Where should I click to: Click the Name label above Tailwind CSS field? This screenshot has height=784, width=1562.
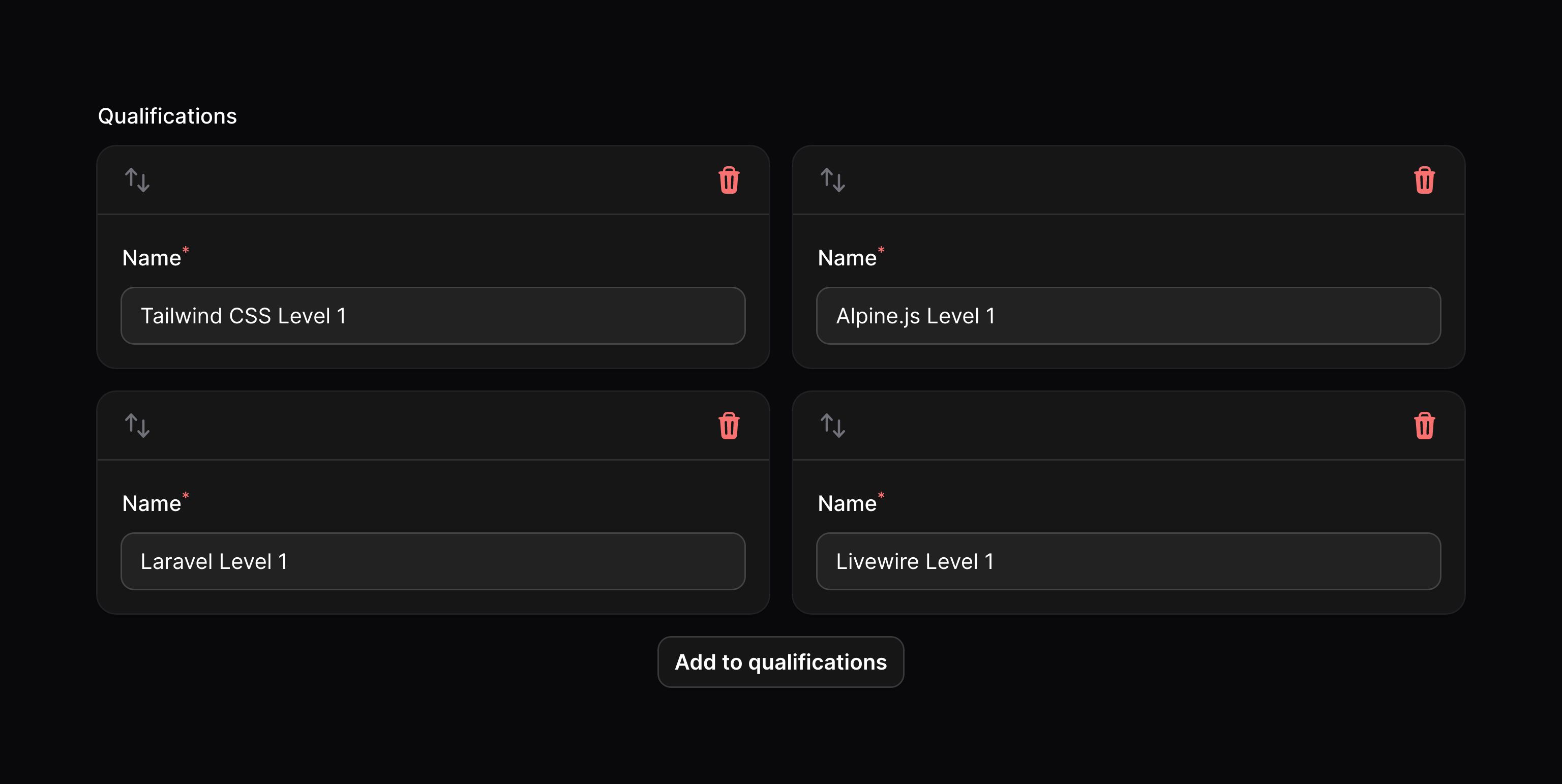pyautogui.click(x=152, y=258)
